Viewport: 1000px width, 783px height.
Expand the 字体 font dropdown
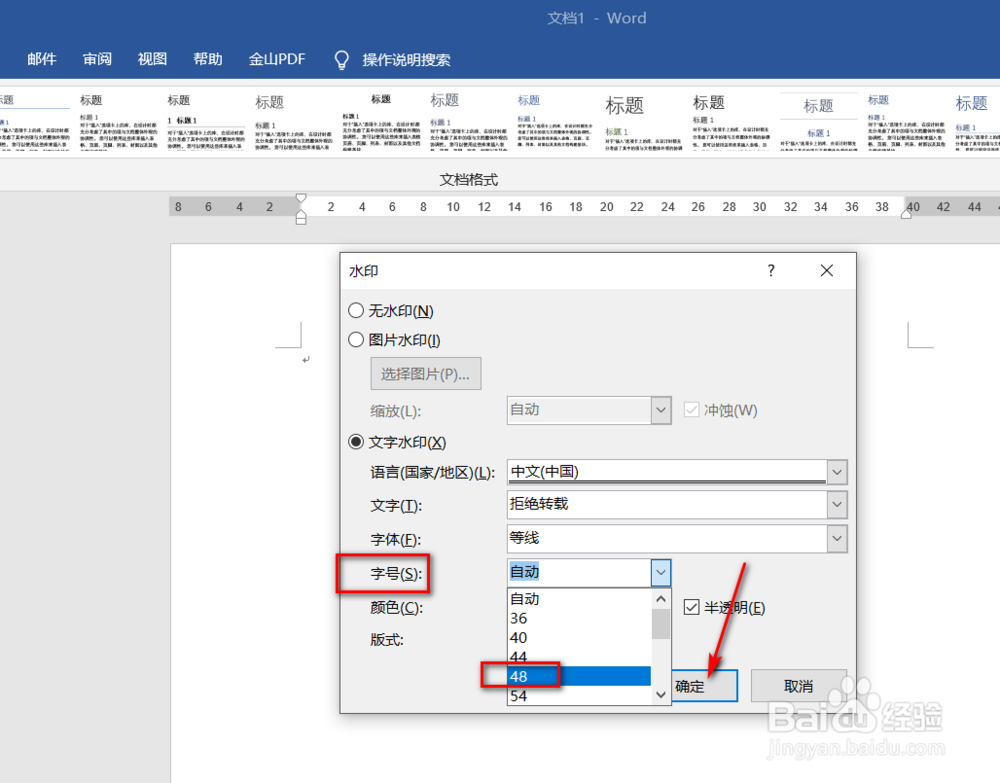point(838,539)
